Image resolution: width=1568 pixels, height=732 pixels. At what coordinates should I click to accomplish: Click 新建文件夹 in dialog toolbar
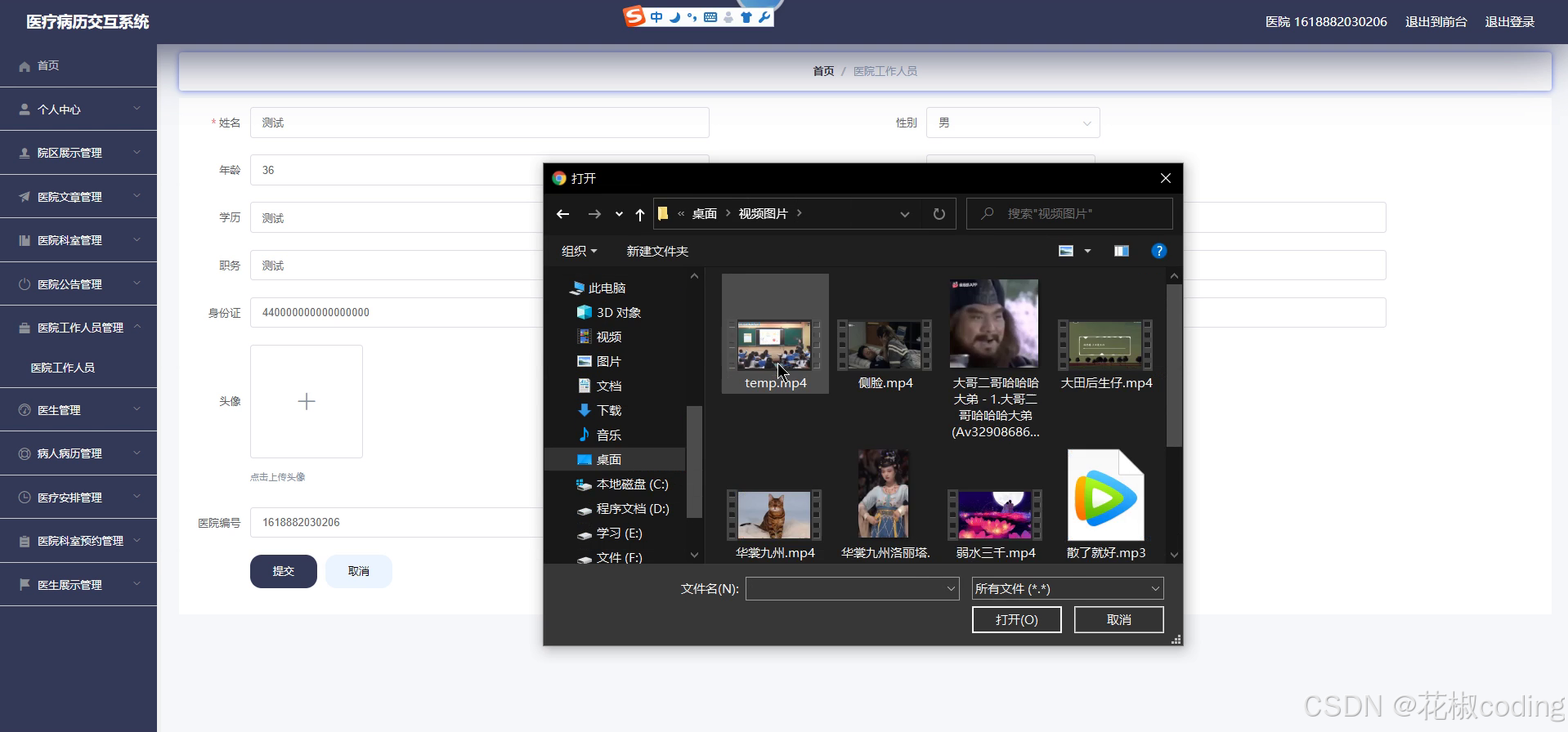point(657,251)
